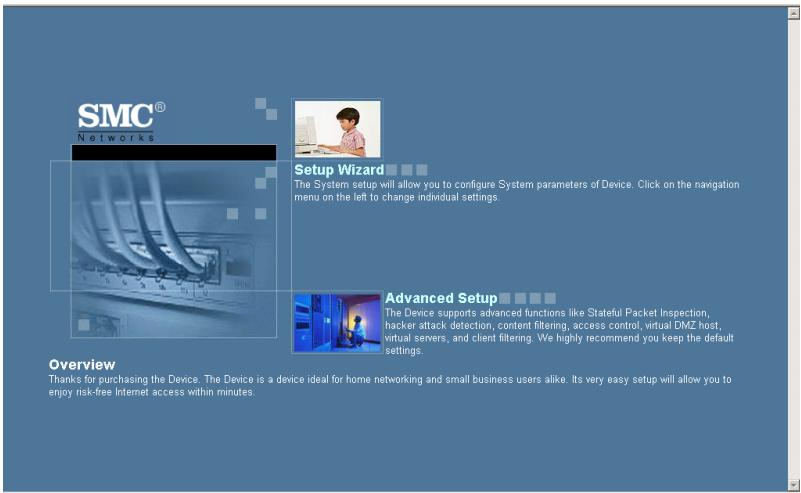801x493 pixels.
Task: Click the scrollbar up arrow
Action: [794, 14]
